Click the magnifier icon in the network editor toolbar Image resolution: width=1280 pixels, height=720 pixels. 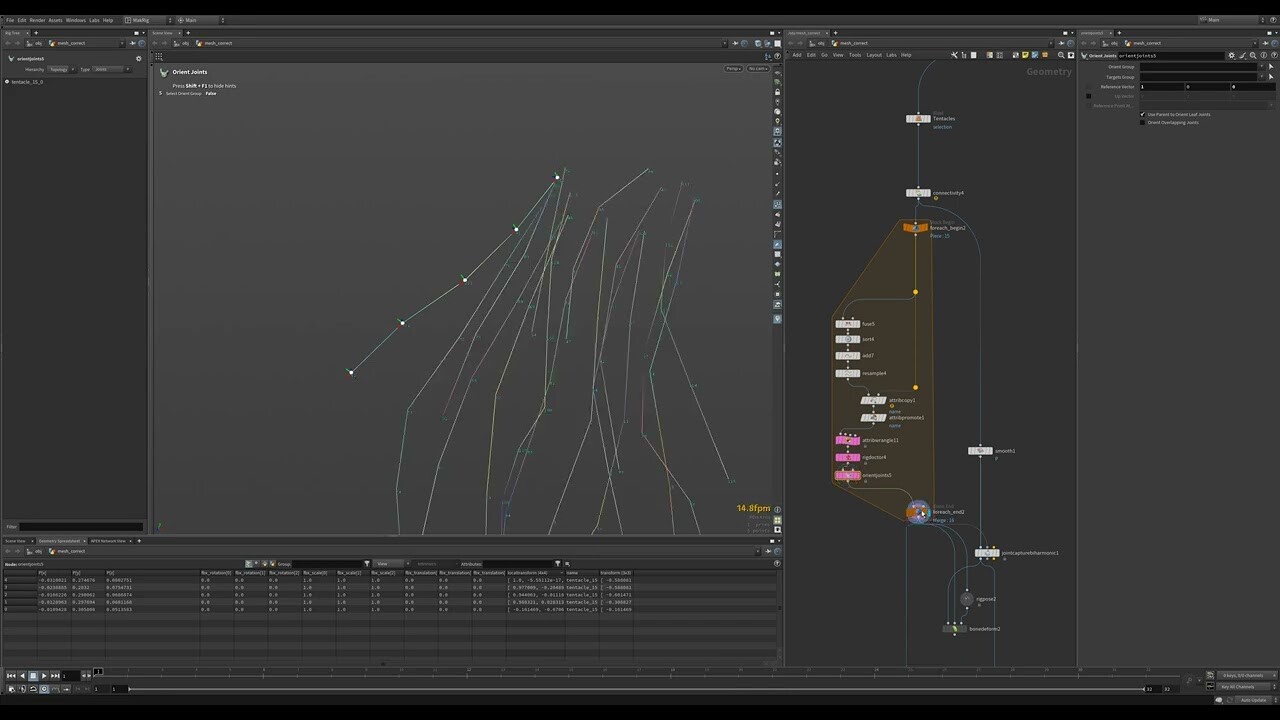pyautogui.click(x=1061, y=55)
